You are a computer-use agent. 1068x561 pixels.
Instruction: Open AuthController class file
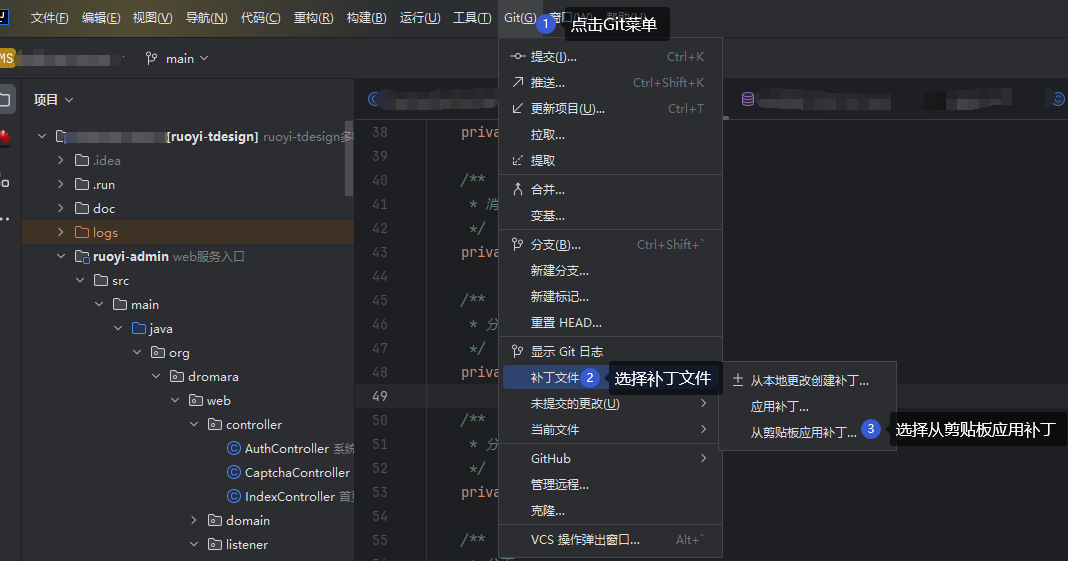[x=286, y=449]
